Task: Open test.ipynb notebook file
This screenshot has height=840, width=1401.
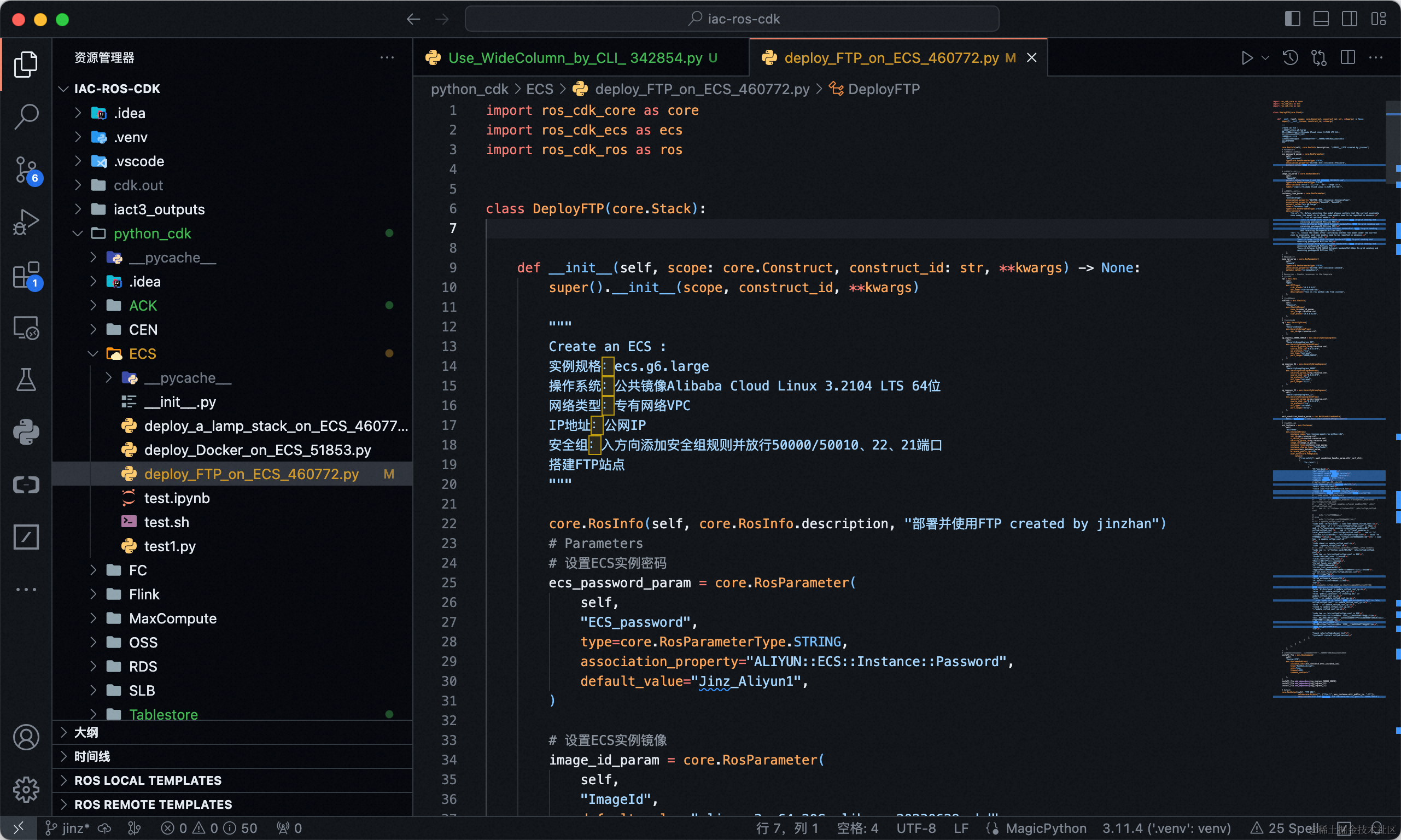Action: click(232, 498)
